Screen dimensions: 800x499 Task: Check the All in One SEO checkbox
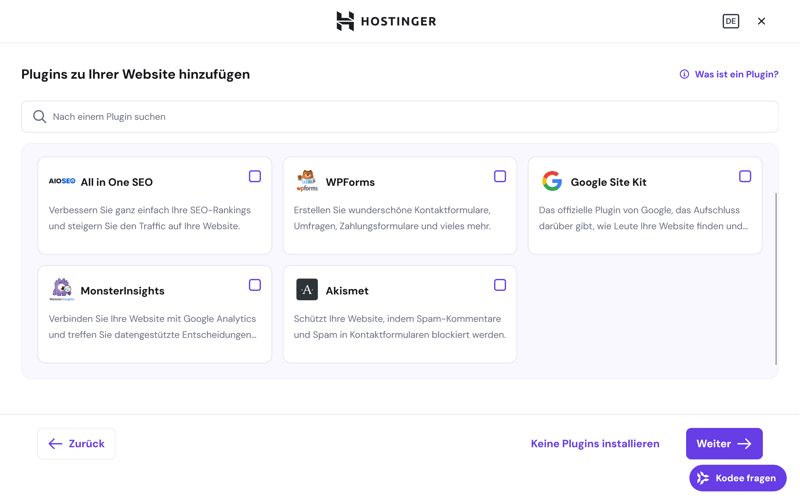click(255, 176)
